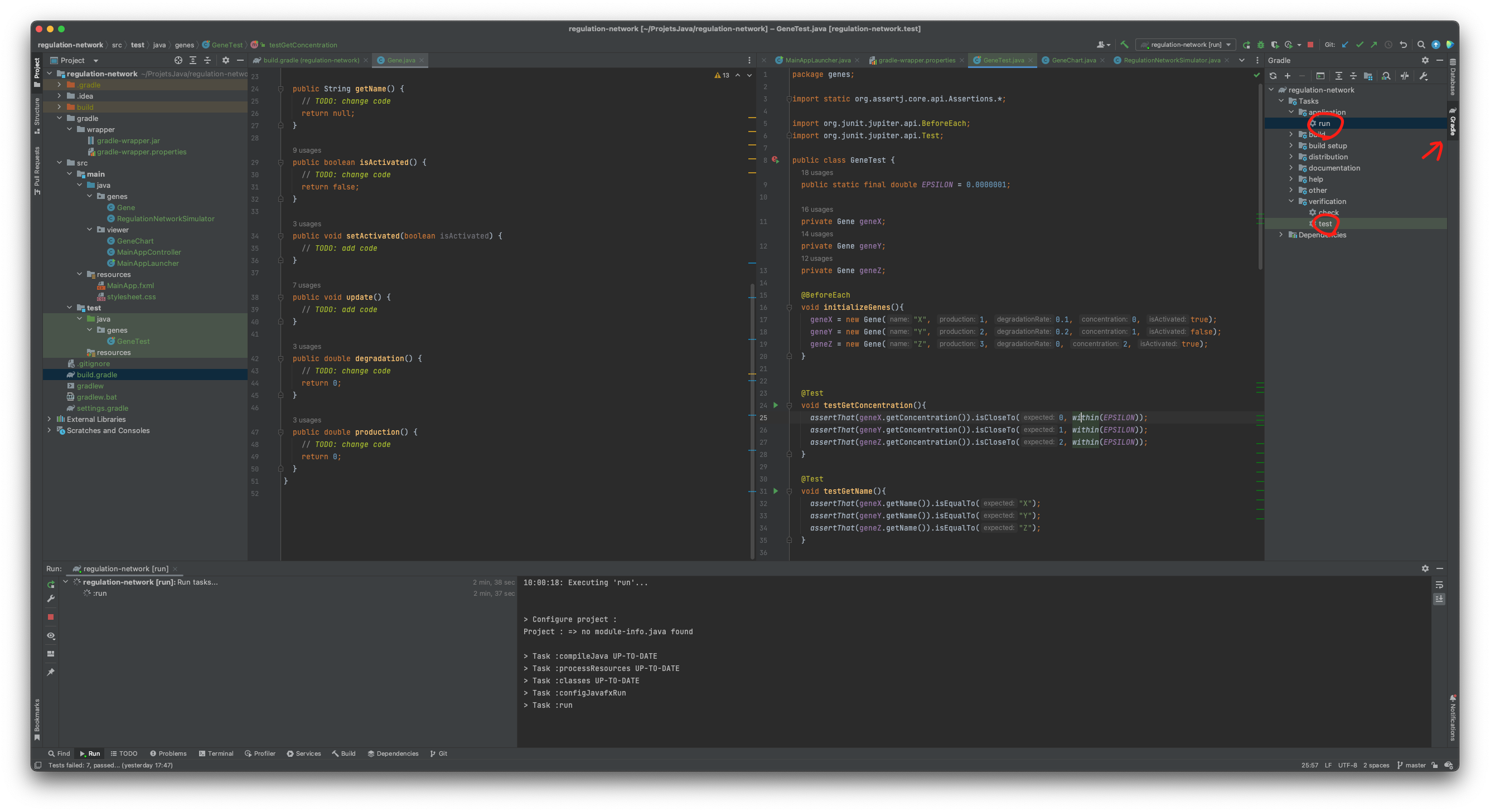Screen dimensions: 1490x812
Task: Expand the 'build setup' Gradle task group
Action: coord(1291,145)
